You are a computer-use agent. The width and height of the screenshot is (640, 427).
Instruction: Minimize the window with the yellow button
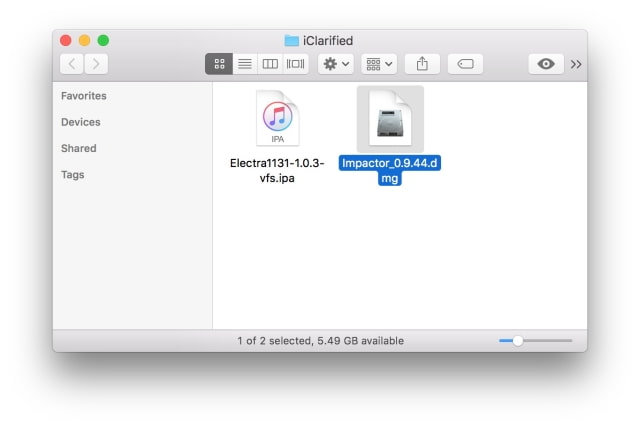point(84,40)
